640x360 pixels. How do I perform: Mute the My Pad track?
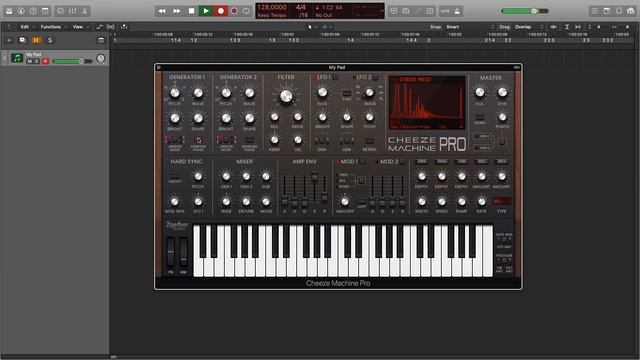click(29, 61)
